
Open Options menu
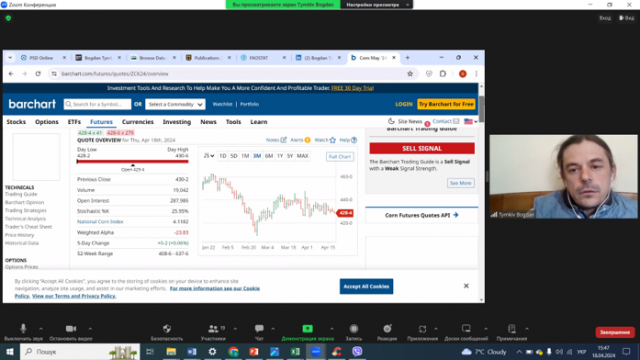47,122
